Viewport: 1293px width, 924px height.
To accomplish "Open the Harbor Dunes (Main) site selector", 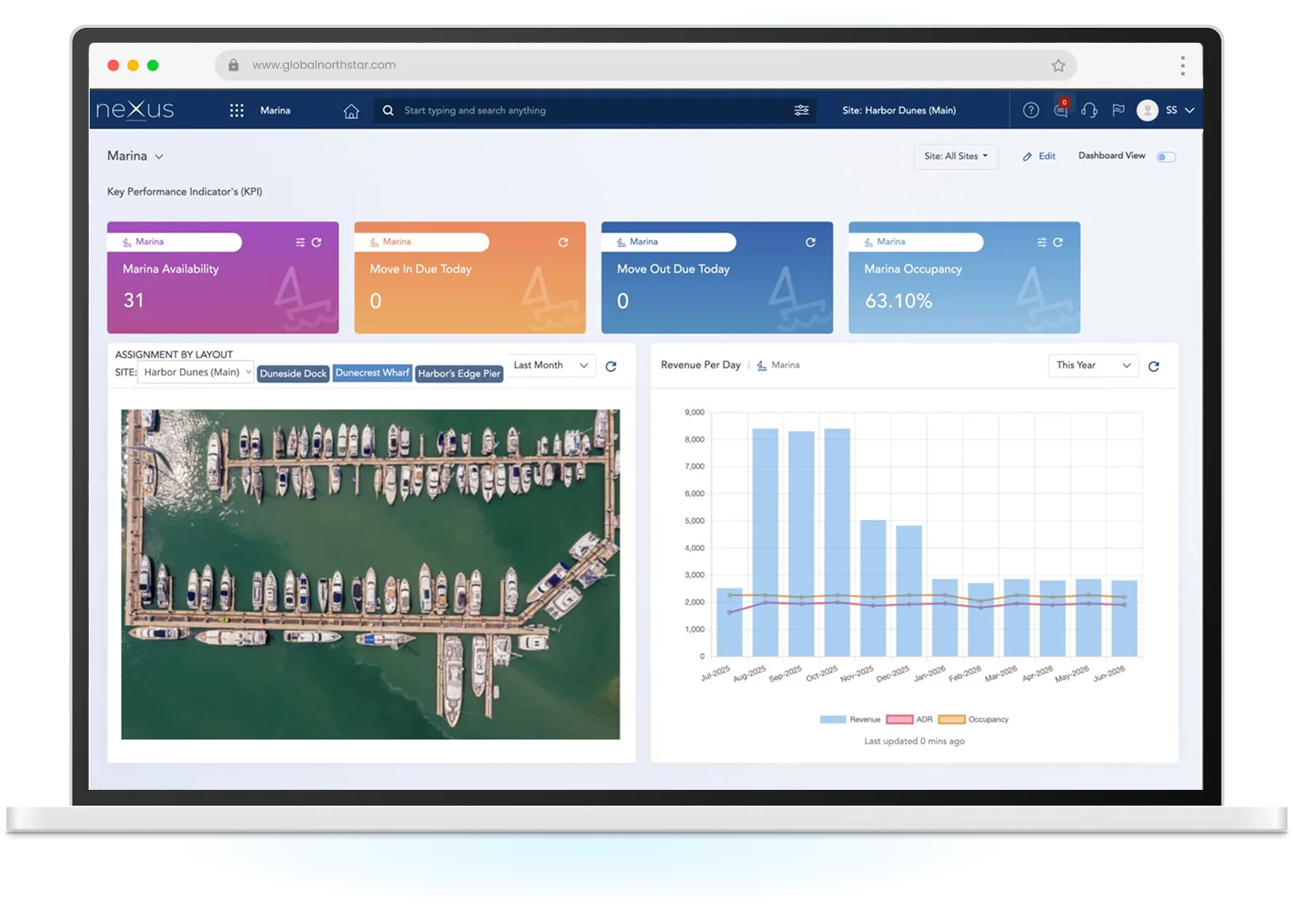I will 196,372.
